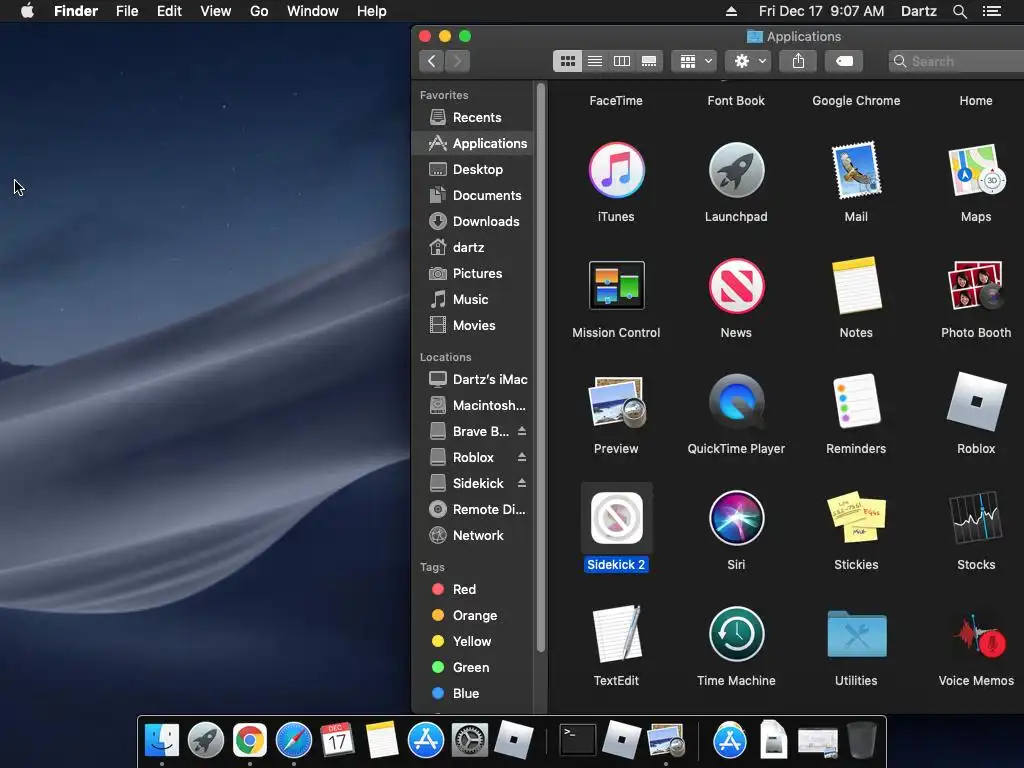
Task: Open the Utilities folder icon
Action: (856, 633)
